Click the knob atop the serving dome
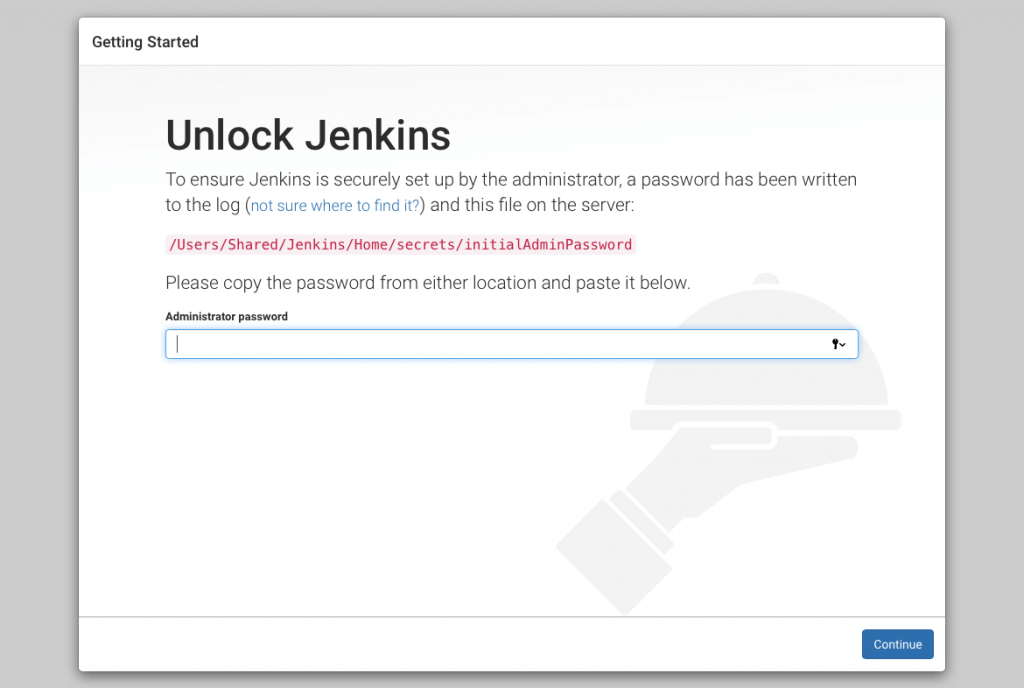Image resolution: width=1024 pixels, height=688 pixels. point(766,280)
